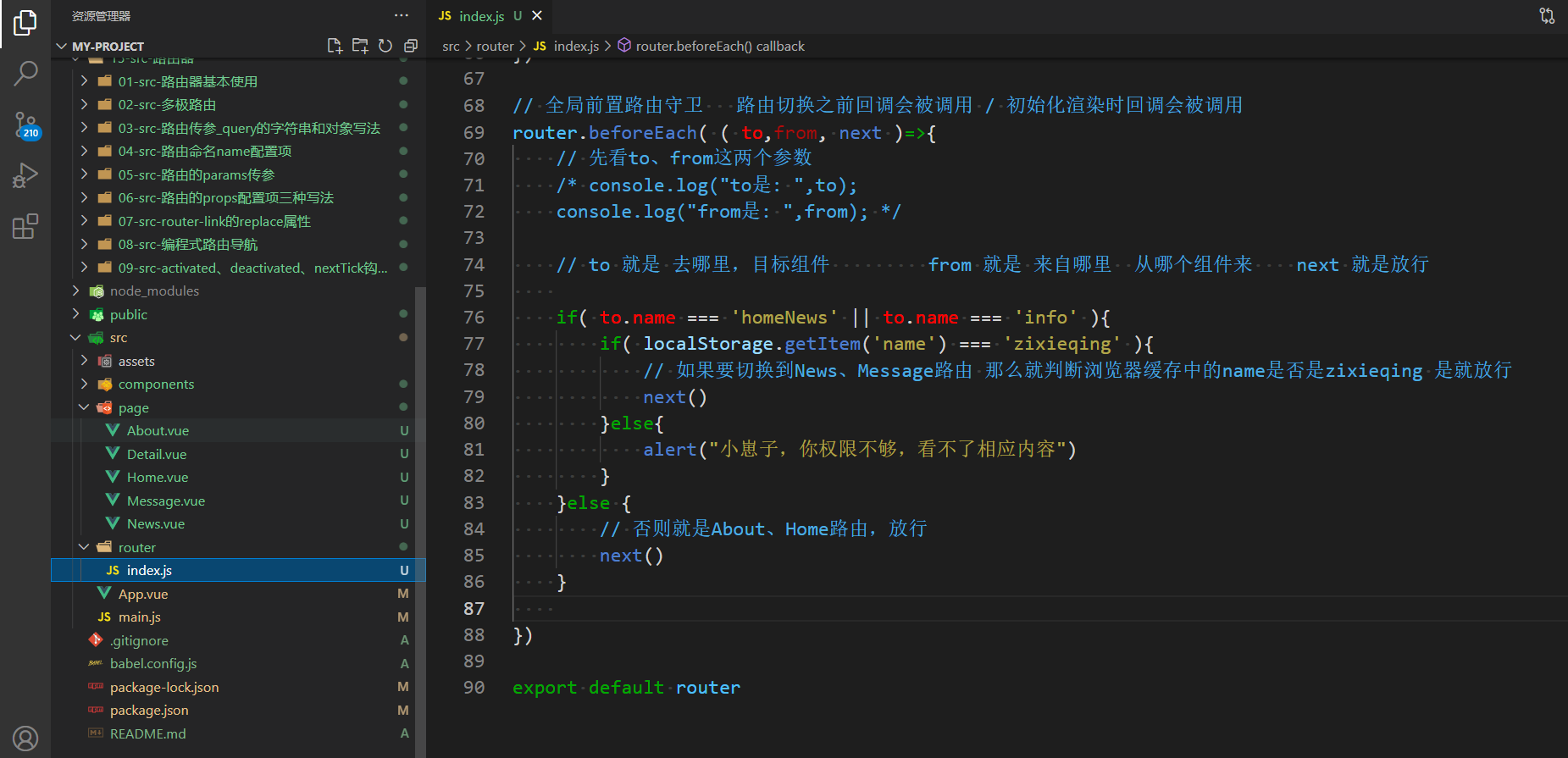Click 'export default router' on line 90
The image size is (1568, 758).
pos(626,687)
